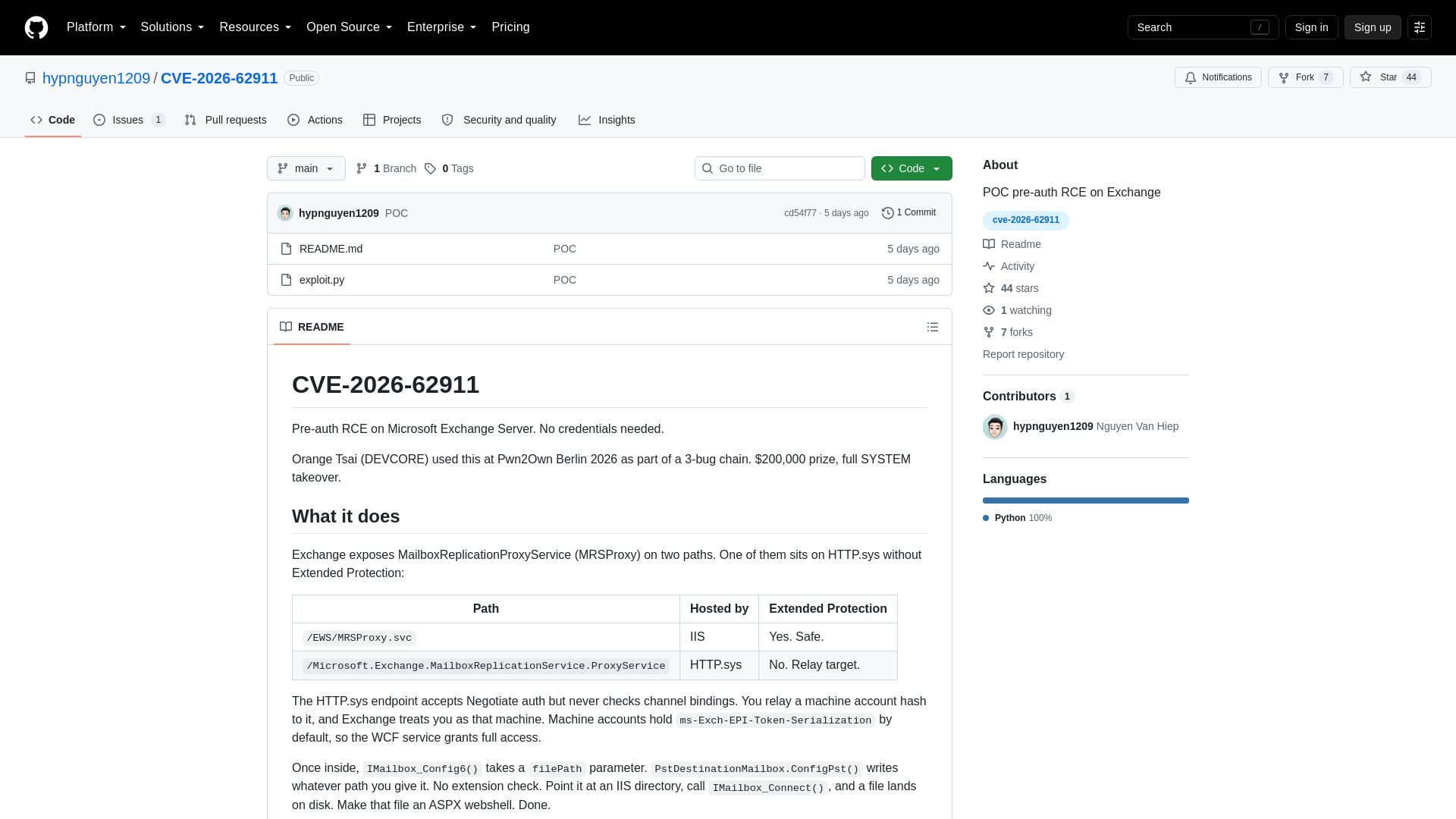The image size is (1456, 819).
Task: Open hypnguyen1209 commit author link
Action: (338, 213)
